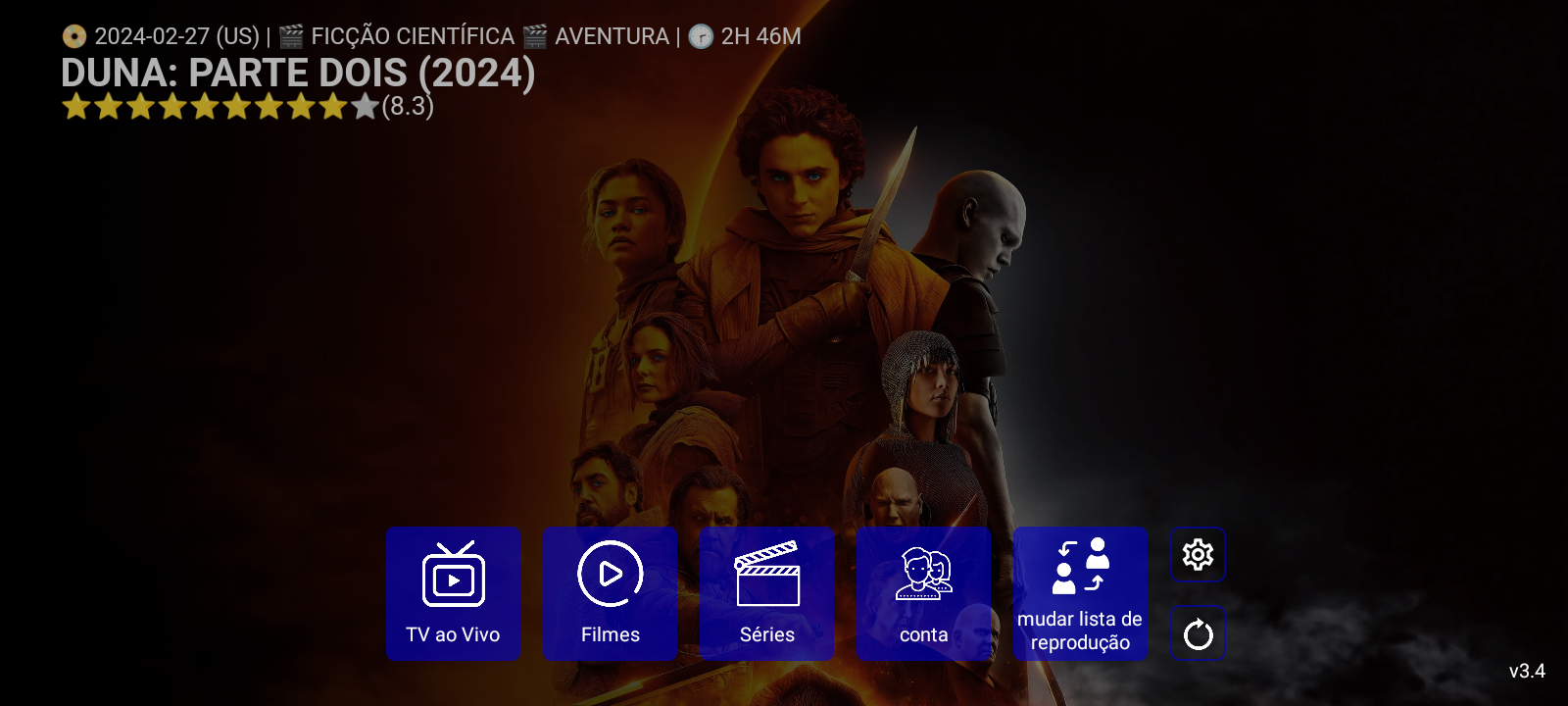Select the 'TV ao Vivo' label
Image resolution: width=1568 pixels, height=706 pixels.
tap(453, 634)
